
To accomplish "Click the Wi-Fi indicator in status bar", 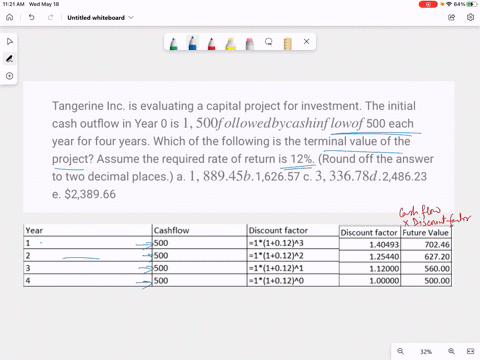I will [449, 4].
